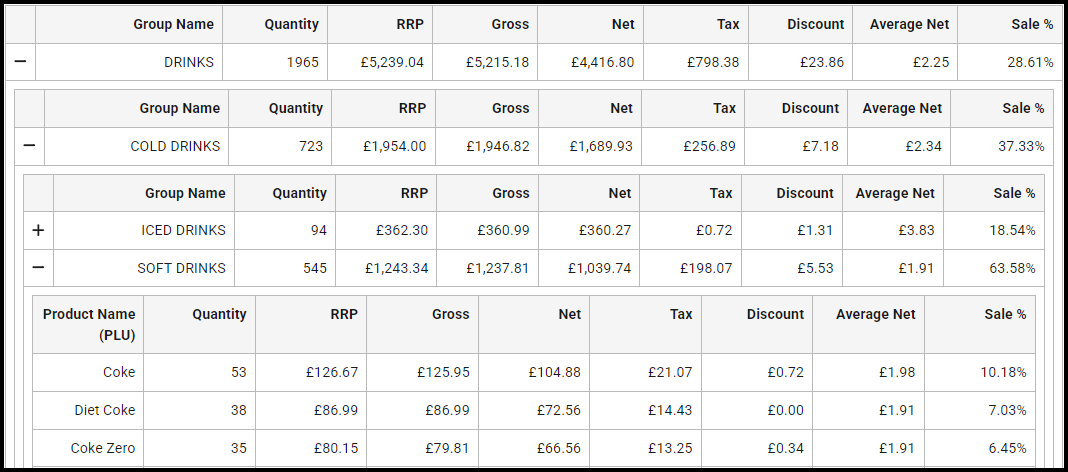Click the Coke Zero product name

102,448
